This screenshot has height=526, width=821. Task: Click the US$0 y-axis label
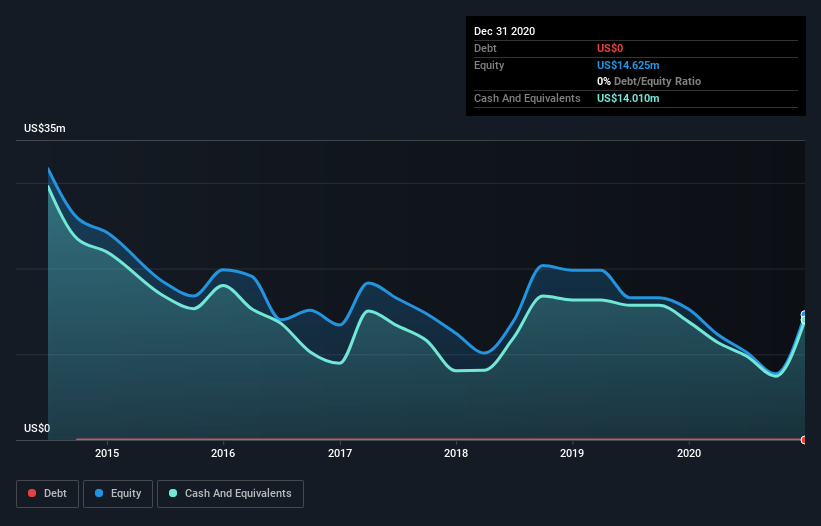point(37,428)
